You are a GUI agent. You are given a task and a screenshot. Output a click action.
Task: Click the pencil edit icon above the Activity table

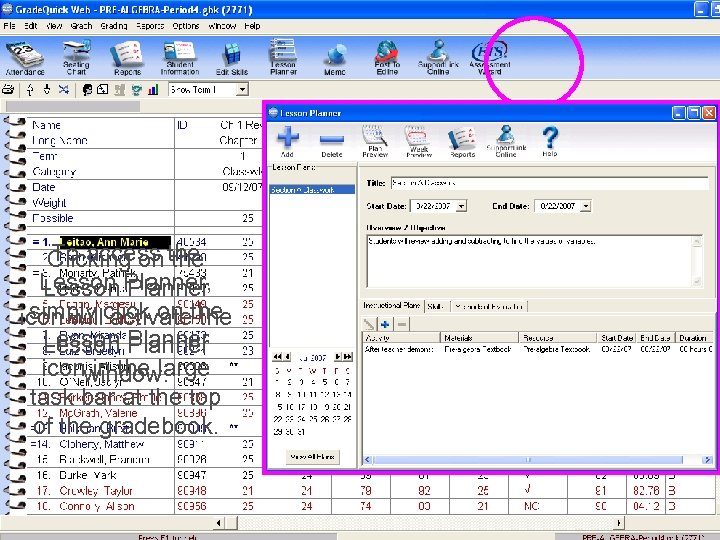coord(369,325)
